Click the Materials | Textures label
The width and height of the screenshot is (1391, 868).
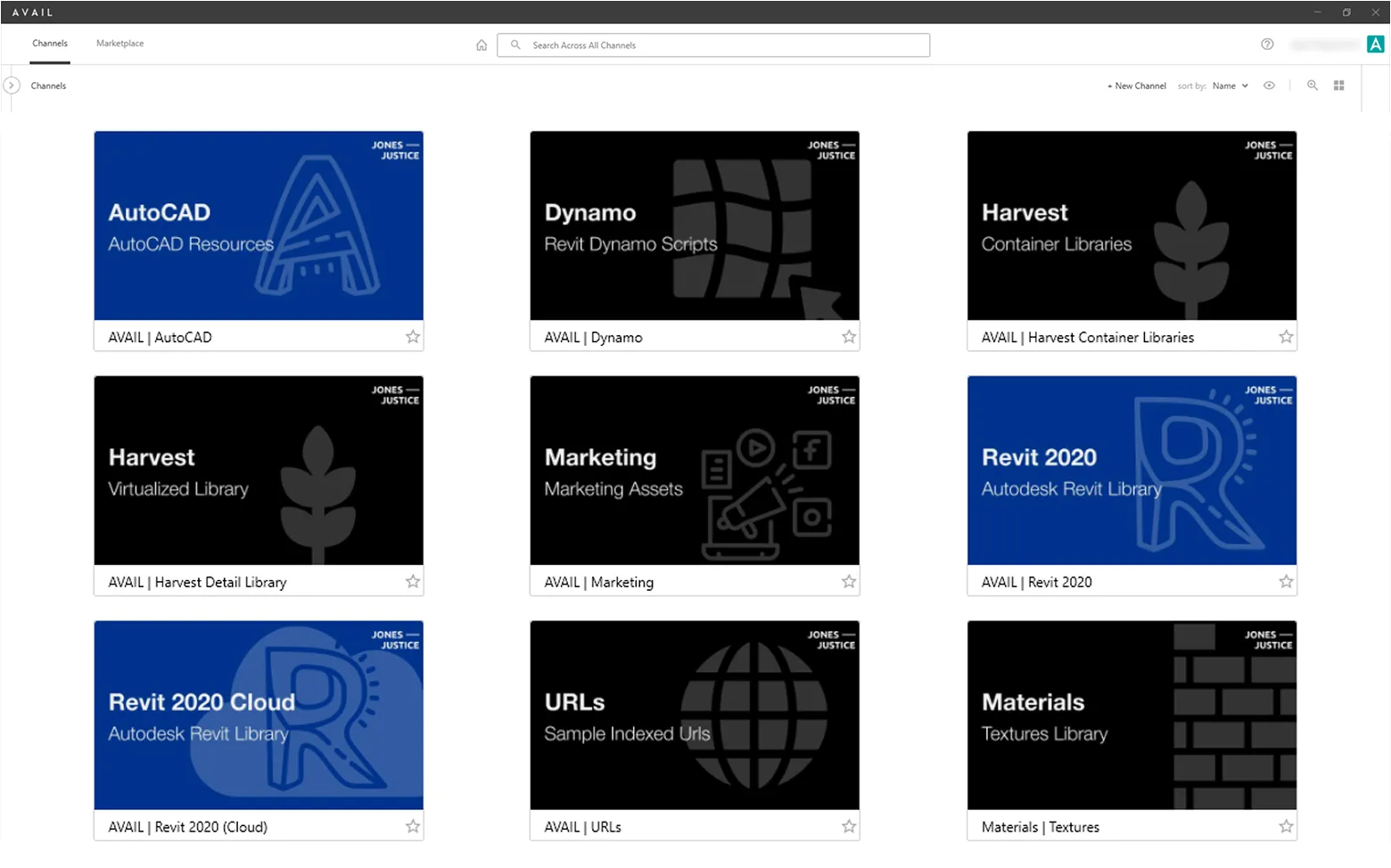tap(1041, 828)
